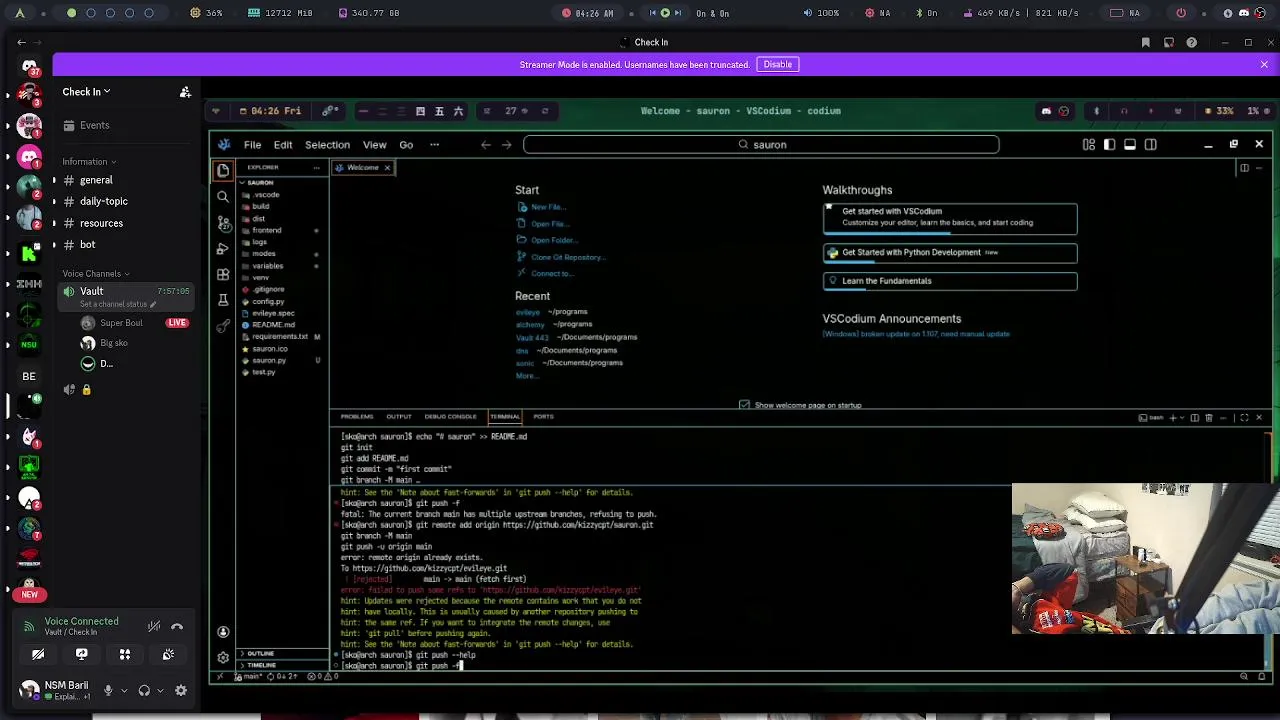Toggle Secondary Side Bar from title bar
Screen dimensions: 1280x720
(1151, 145)
